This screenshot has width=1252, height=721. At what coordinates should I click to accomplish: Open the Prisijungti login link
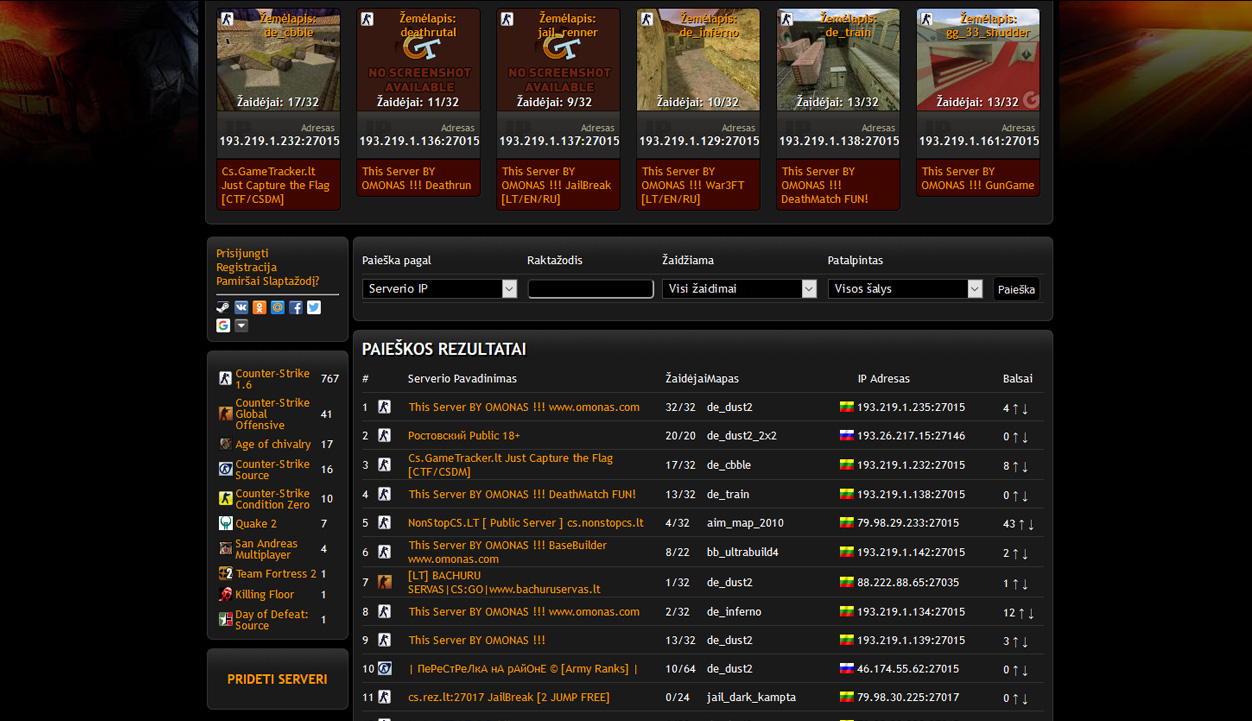pos(242,254)
